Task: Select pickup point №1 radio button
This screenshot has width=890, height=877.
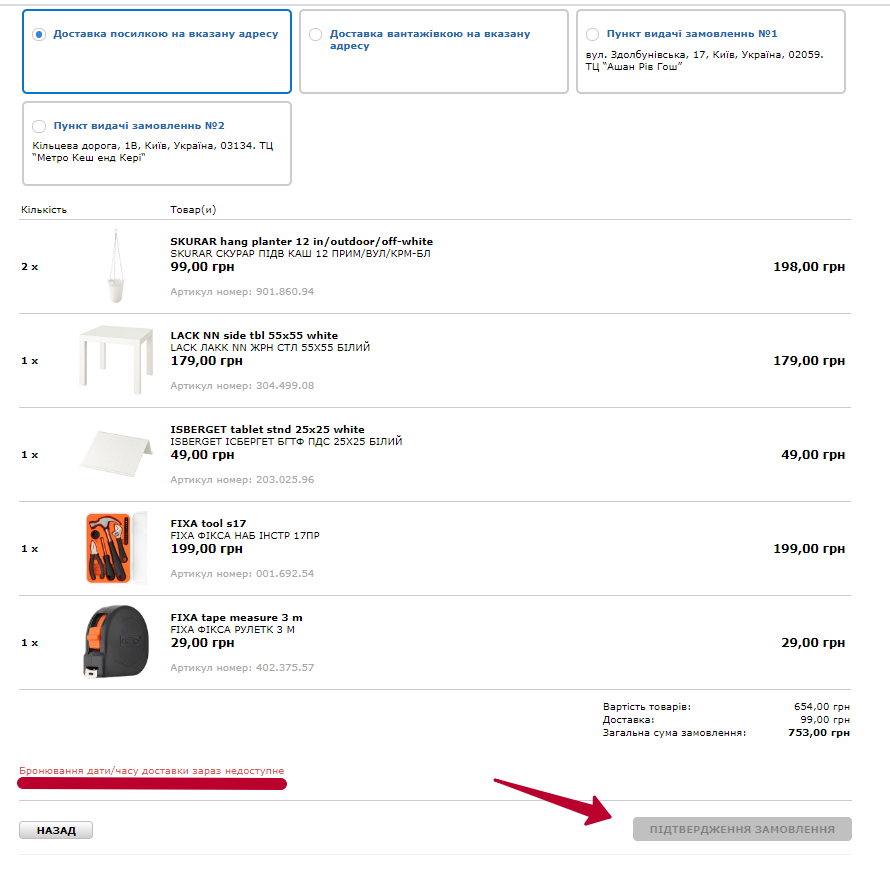Action: pos(593,34)
